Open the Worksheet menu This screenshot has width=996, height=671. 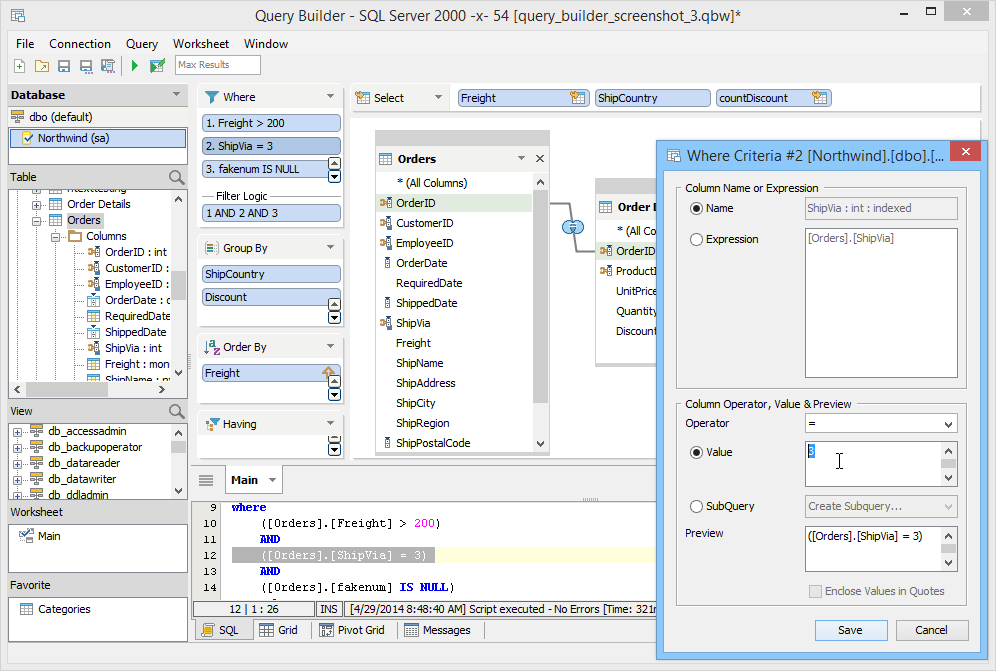coord(201,44)
